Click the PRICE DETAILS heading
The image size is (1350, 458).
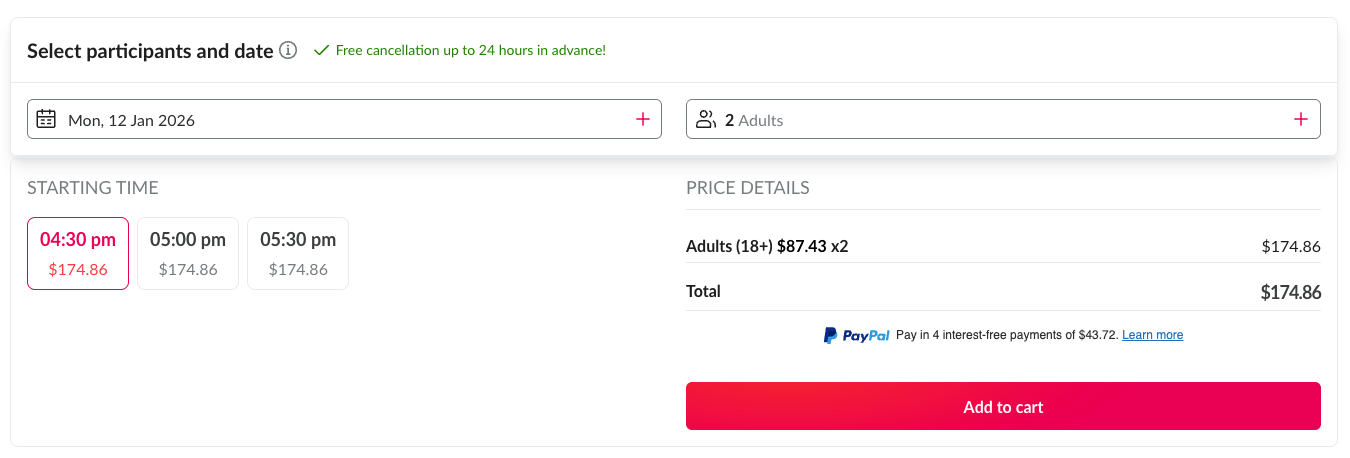point(747,188)
